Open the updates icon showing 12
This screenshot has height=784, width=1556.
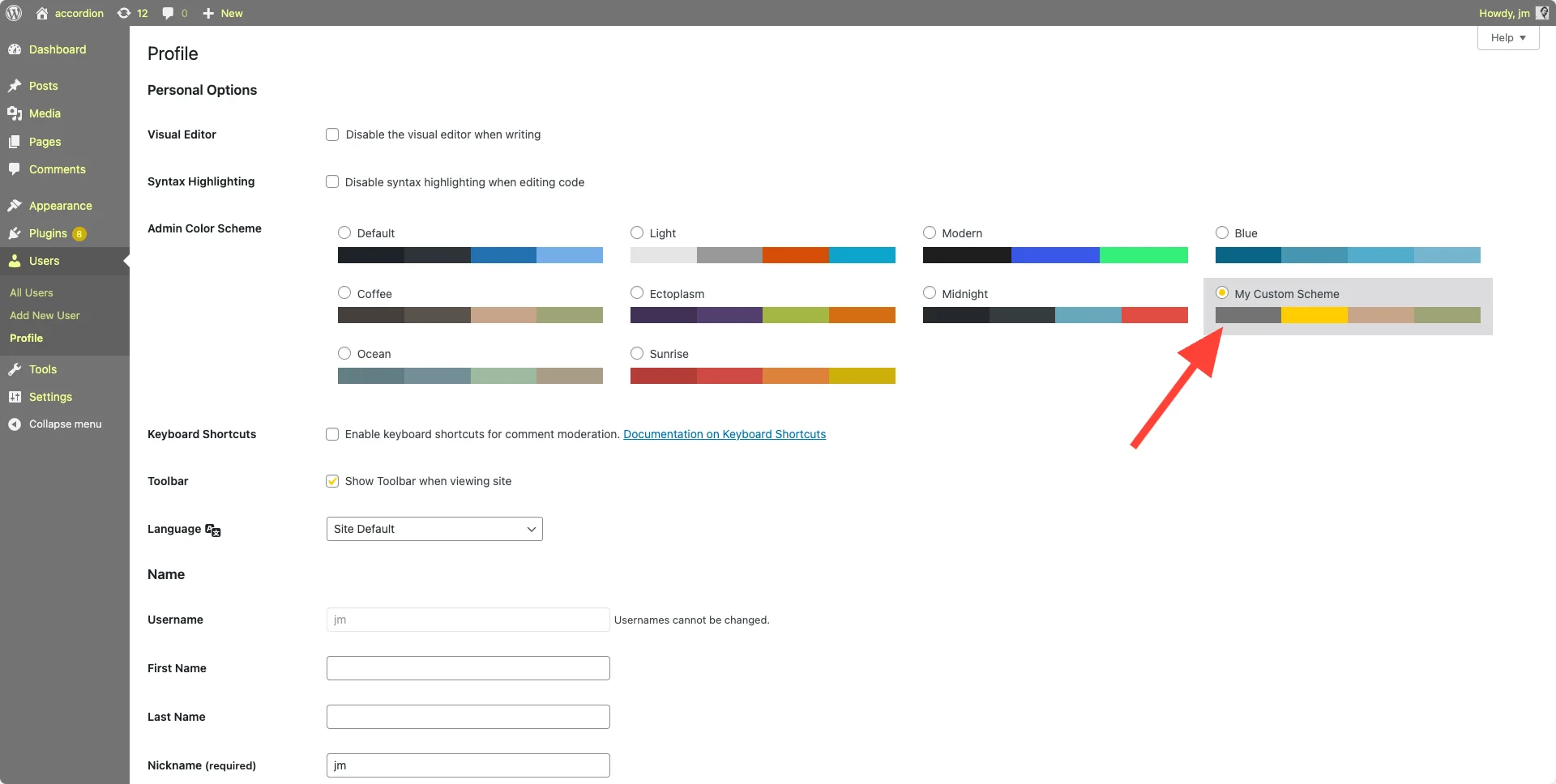point(132,13)
